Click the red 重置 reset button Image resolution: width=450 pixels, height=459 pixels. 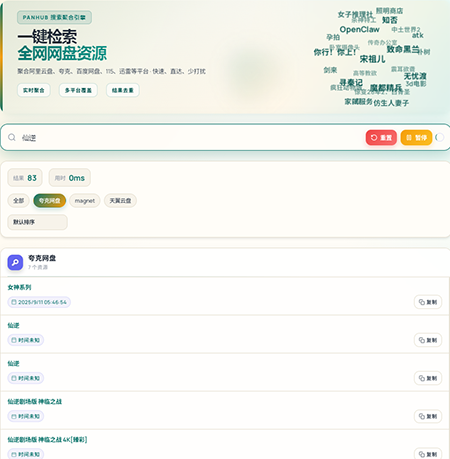pyautogui.click(x=381, y=137)
